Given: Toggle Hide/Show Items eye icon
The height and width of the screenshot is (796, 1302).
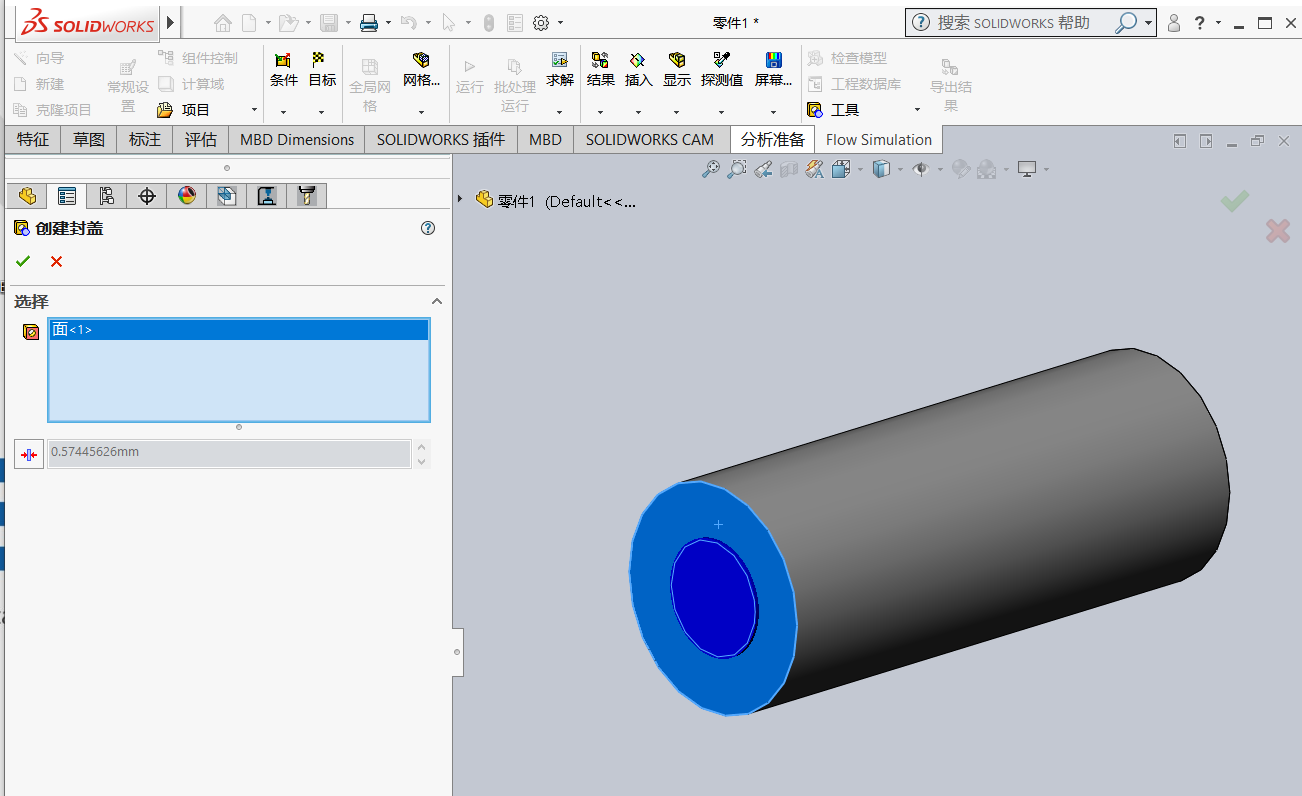Looking at the screenshot, I should 921,169.
